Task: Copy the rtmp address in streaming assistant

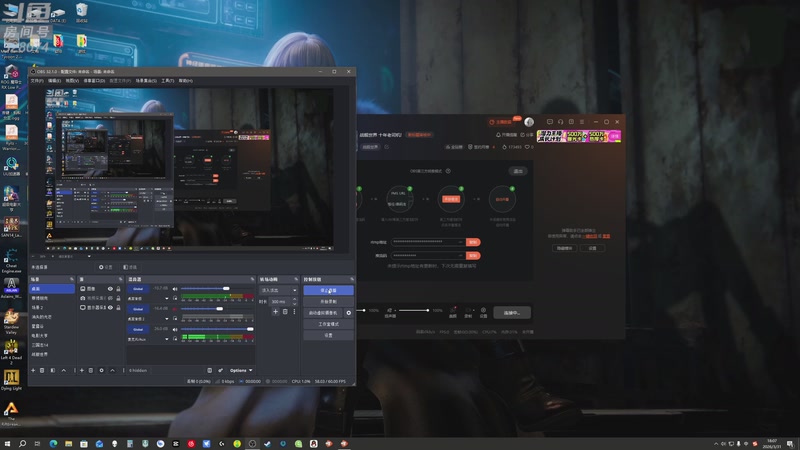Action: [x=473, y=242]
